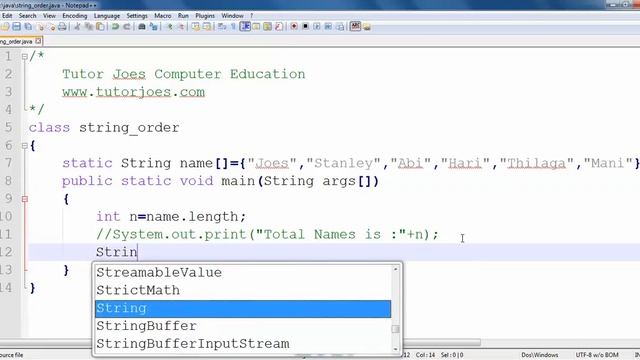Start macro recording with red dot icon
Screen dimensions: 640x360
[x=294, y=27]
